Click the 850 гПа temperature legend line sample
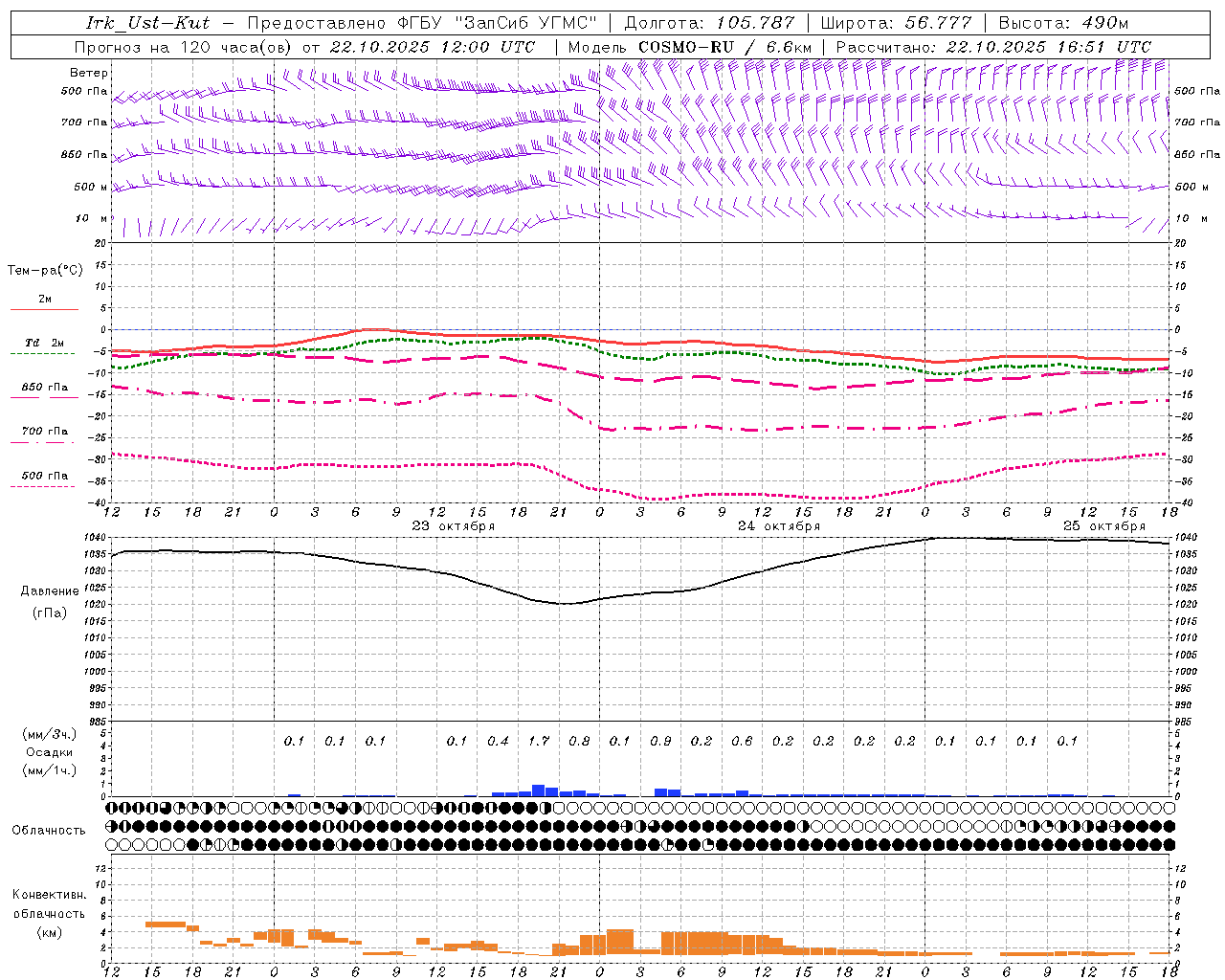The height and width of the screenshot is (980, 1225). pyautogui.click(x=45, y=398)
